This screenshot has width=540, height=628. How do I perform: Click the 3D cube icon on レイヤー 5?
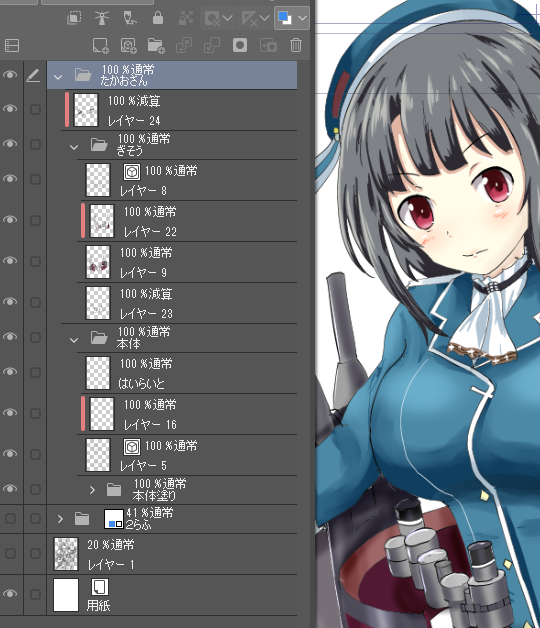[x=132, y=447]
